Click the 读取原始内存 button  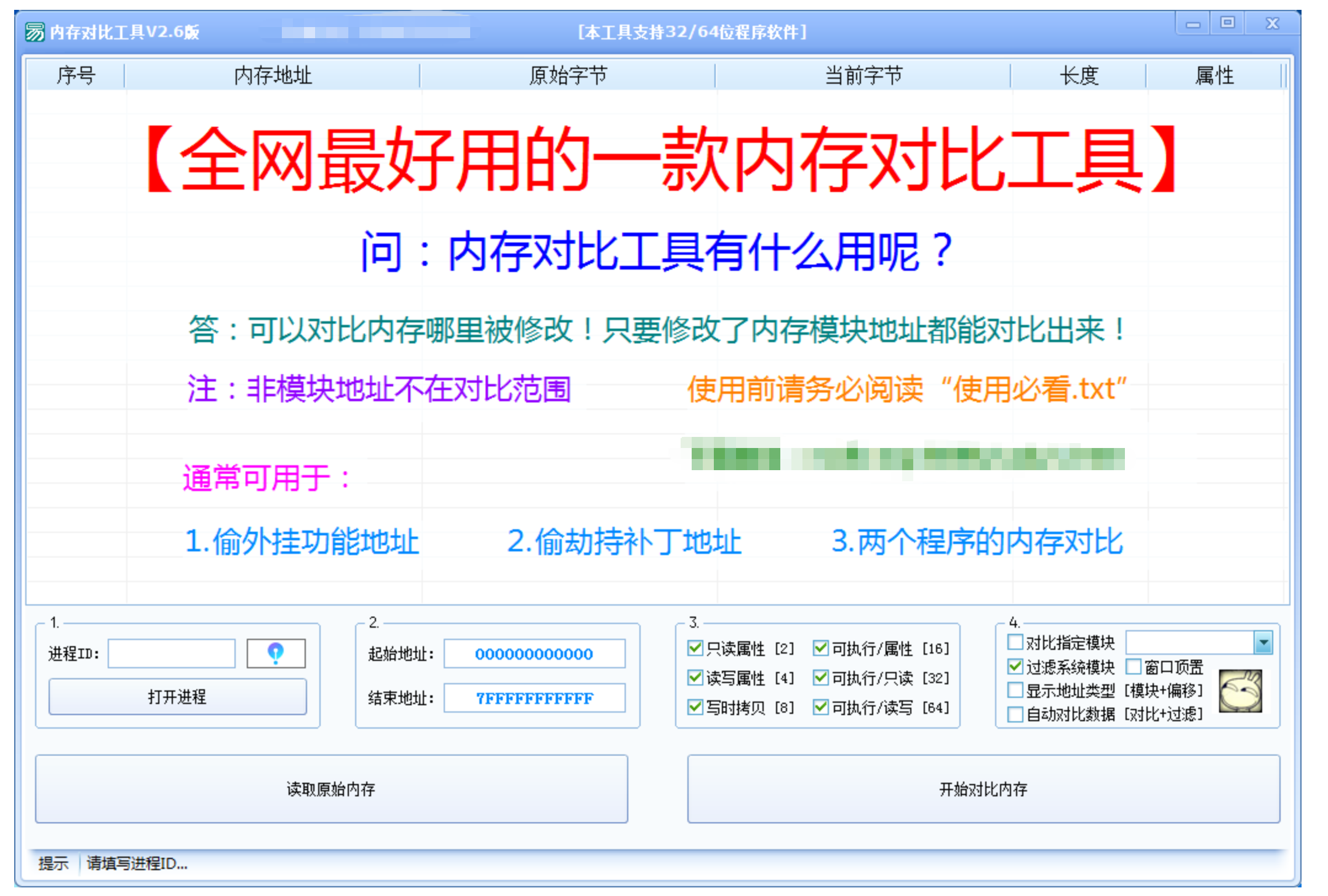tap(331, 788)
